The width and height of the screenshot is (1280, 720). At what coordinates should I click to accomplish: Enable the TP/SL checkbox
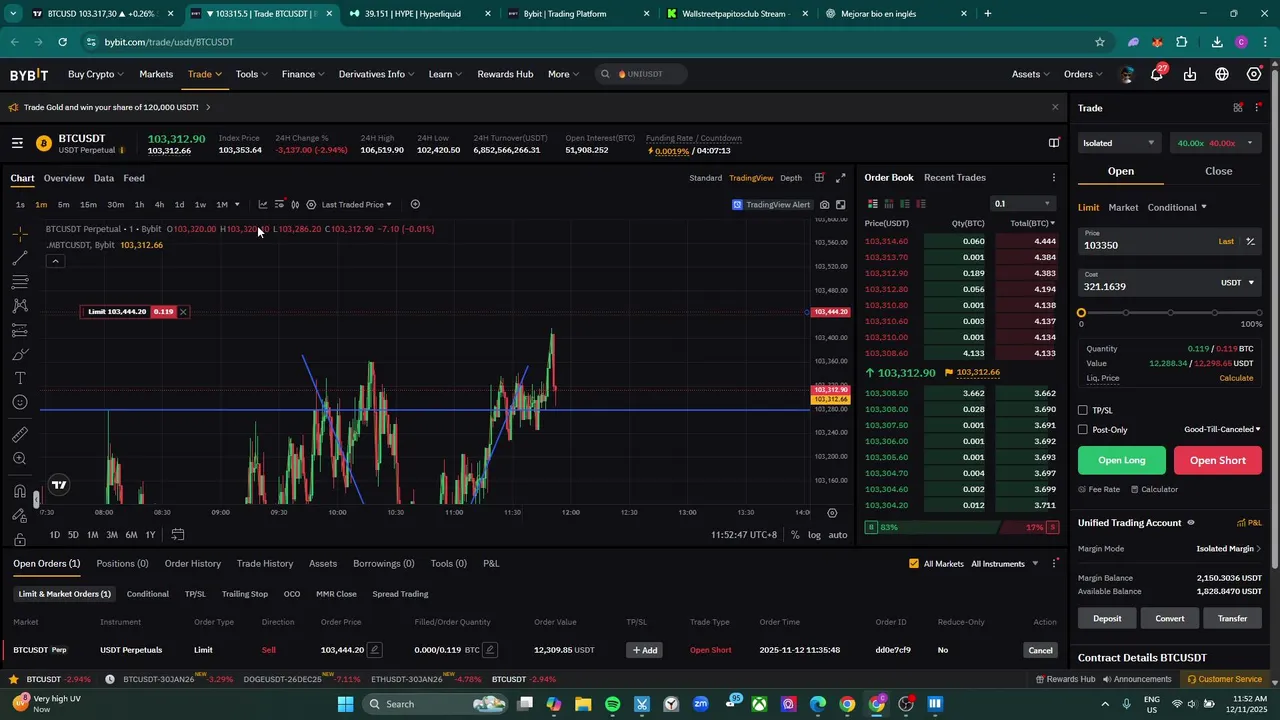point(1083,410)
